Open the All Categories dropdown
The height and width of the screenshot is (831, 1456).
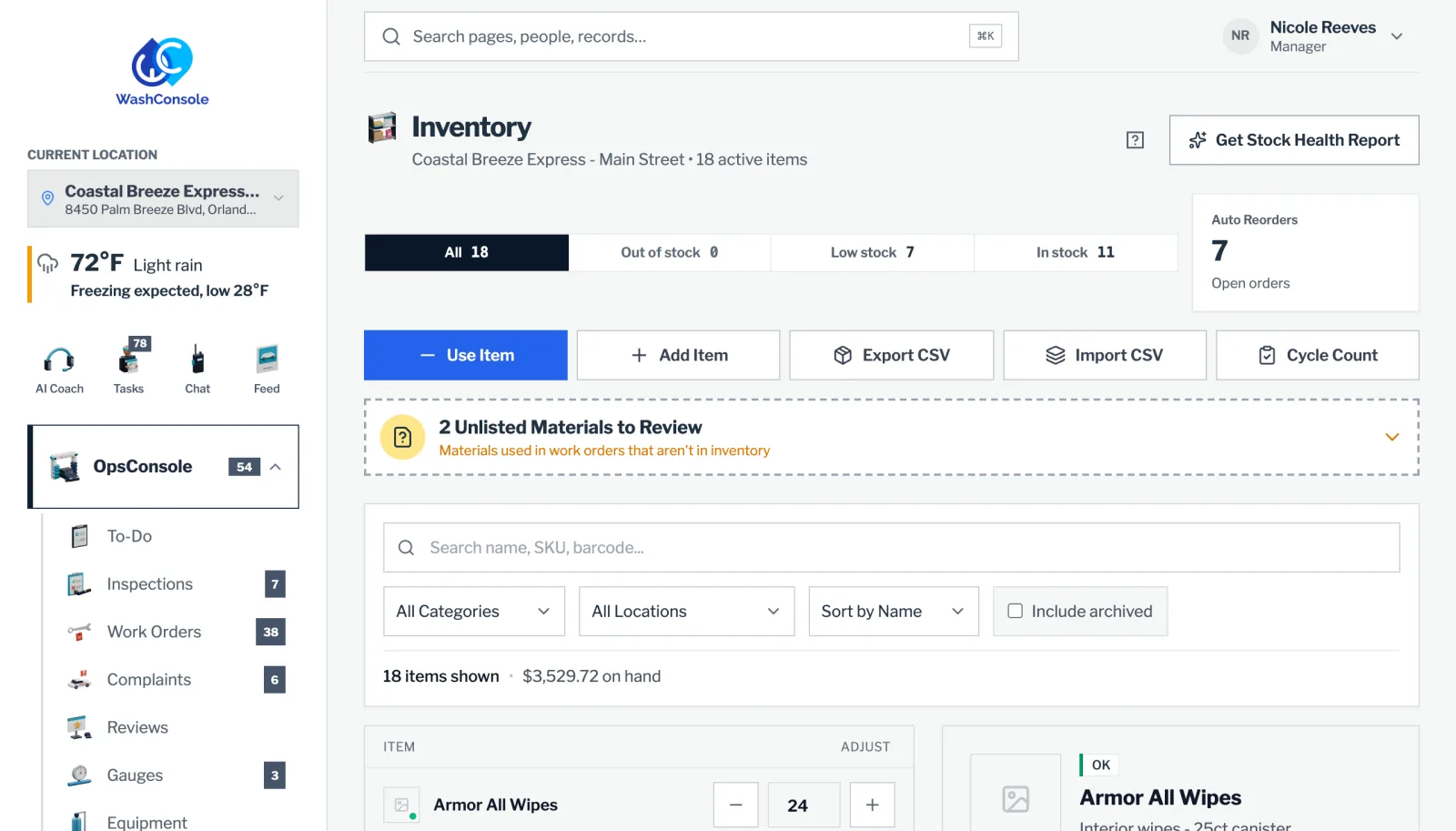pos(474,612)
